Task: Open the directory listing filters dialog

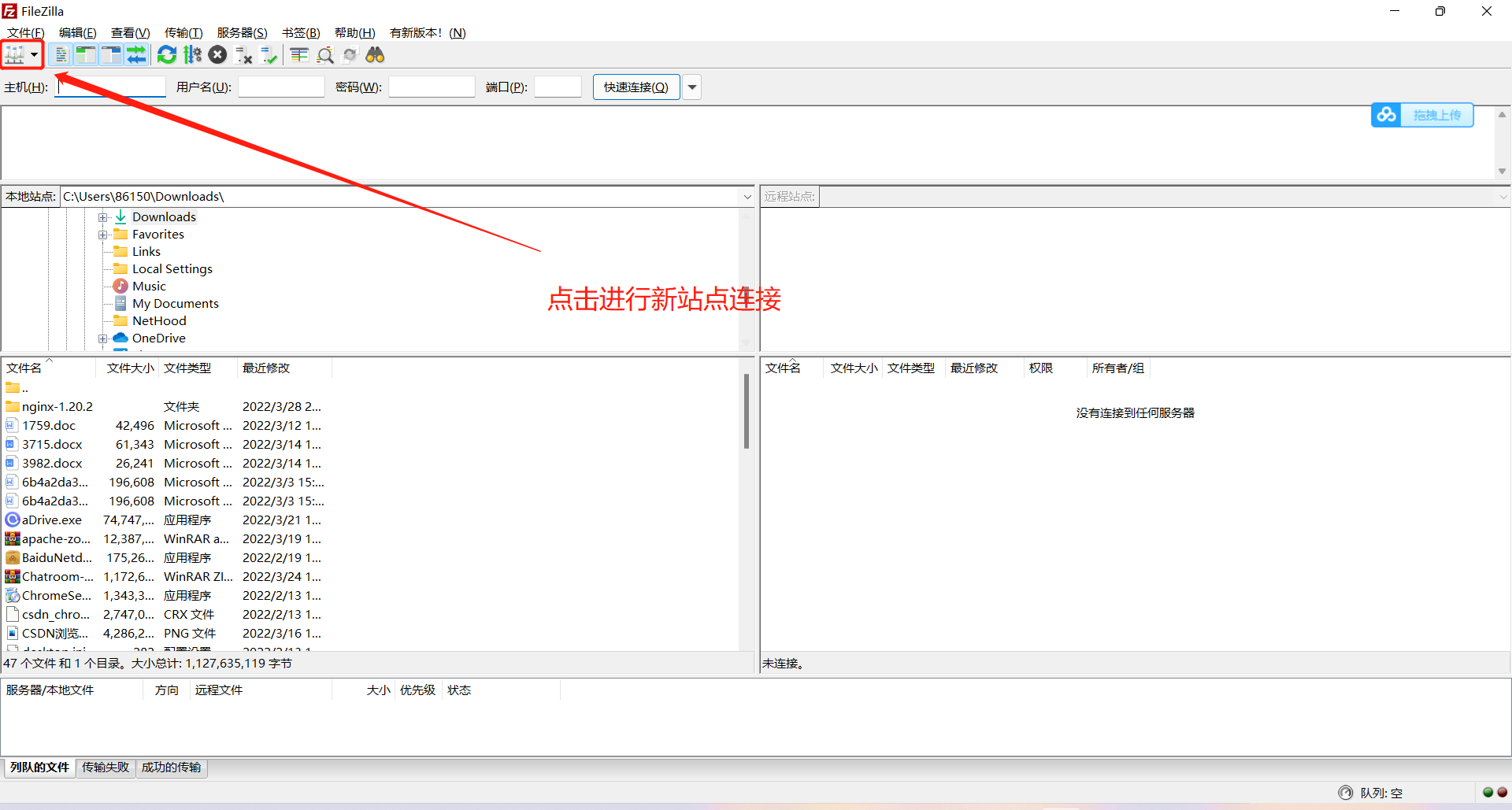Action: click(x=299, y=55)
